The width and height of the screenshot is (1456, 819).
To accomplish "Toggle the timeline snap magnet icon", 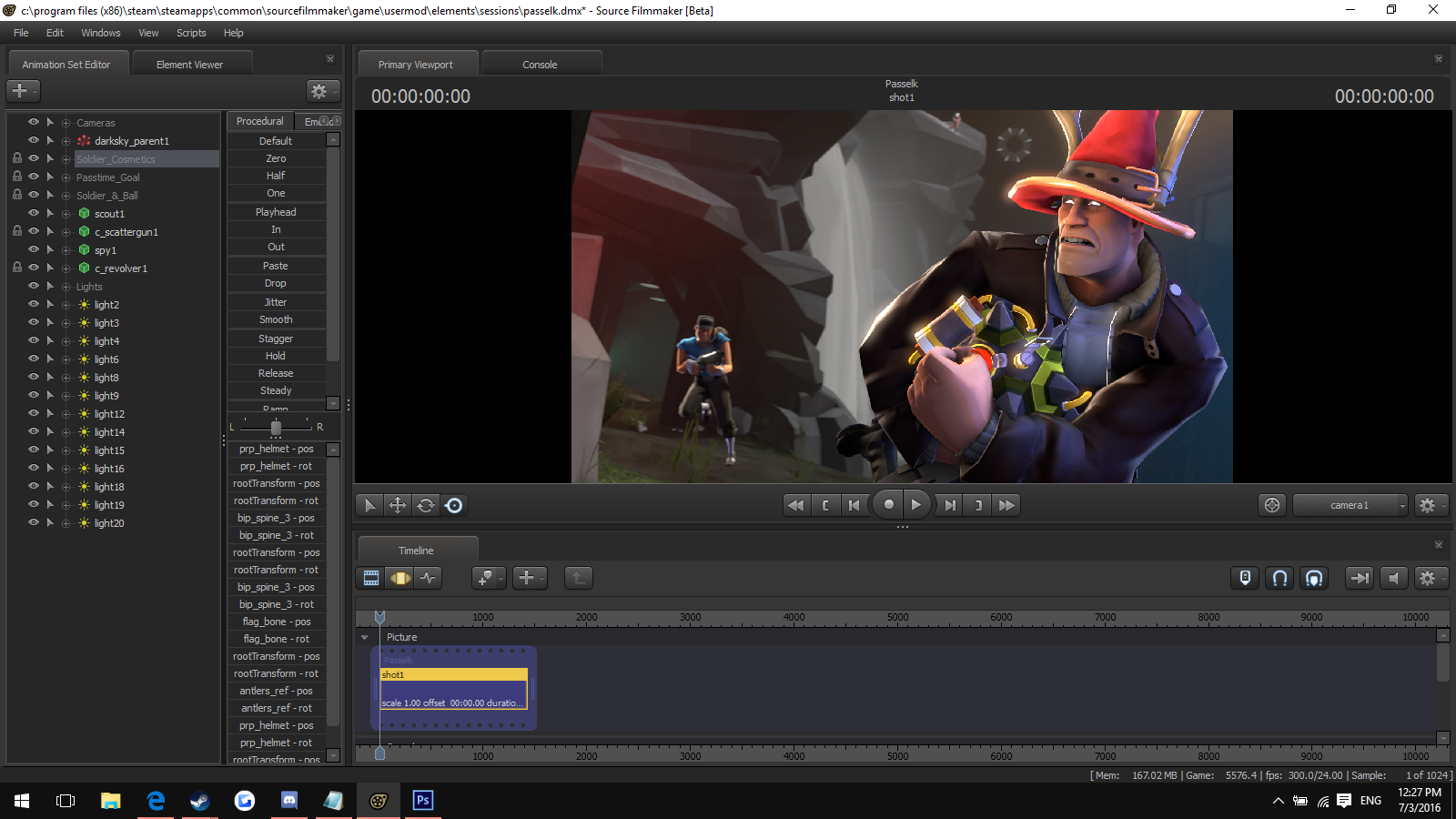I will pos(1279,578).
